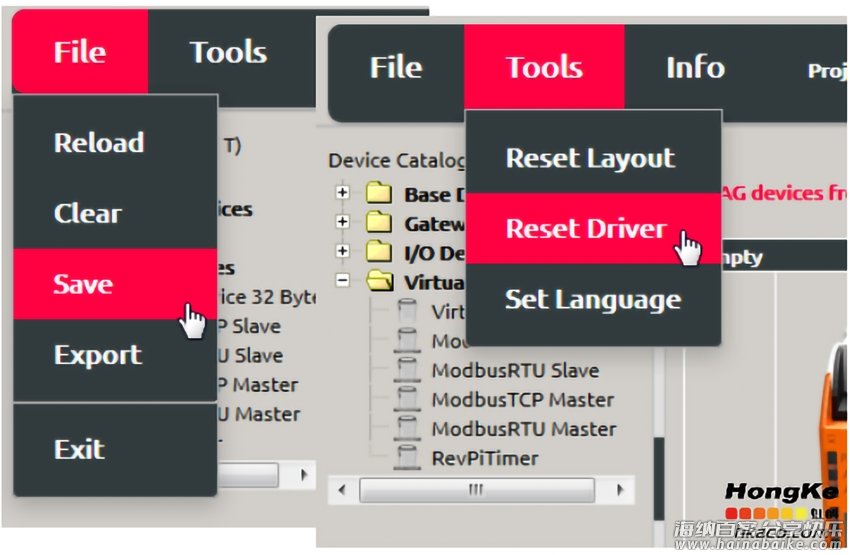Image resolution: width=850 pixels, height=555 pixels.
Task: Click the ModbusRTU Slave device icon
Action: [407, 370]
